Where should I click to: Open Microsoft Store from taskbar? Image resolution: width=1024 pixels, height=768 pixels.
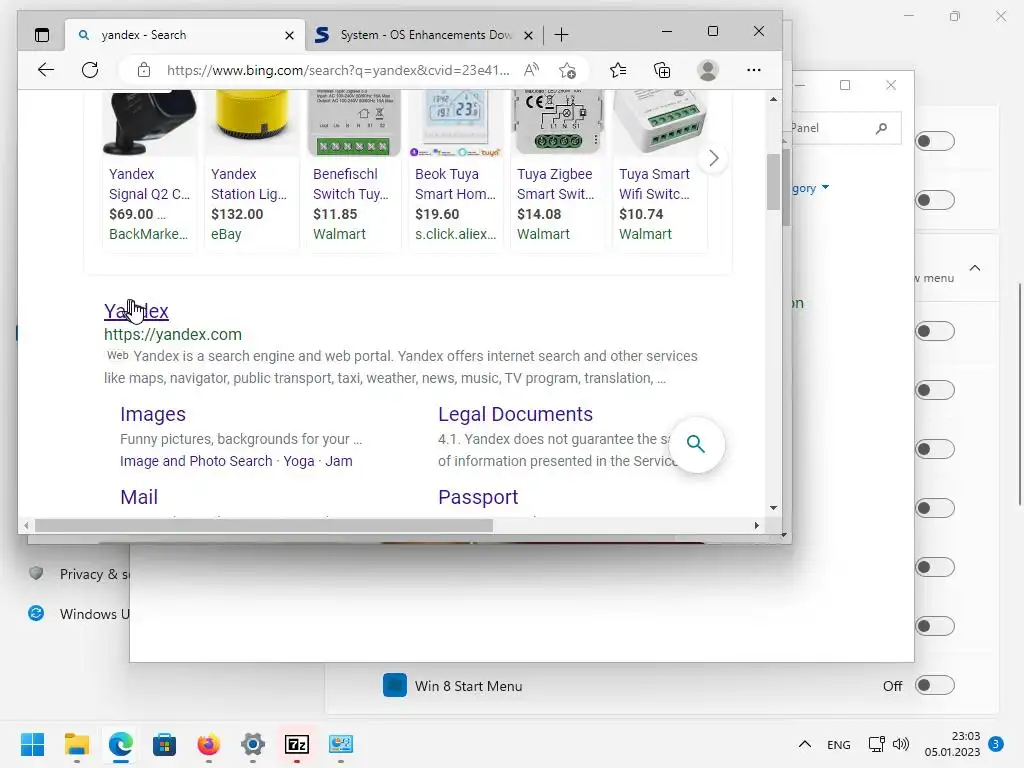(165, 744)
